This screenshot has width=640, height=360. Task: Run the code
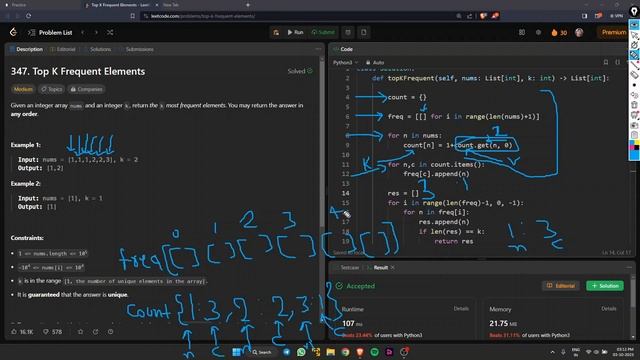[295, 32]
